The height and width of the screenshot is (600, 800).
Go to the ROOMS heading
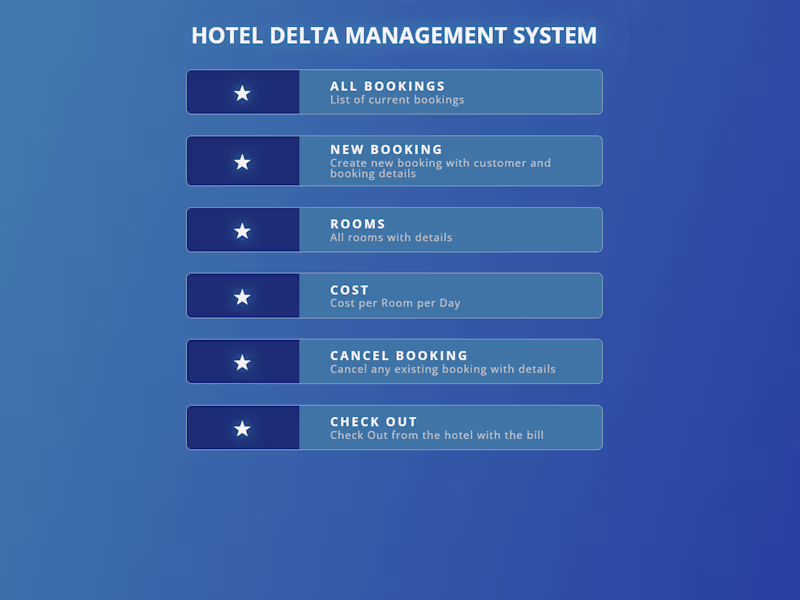click(x=358, y=224)
